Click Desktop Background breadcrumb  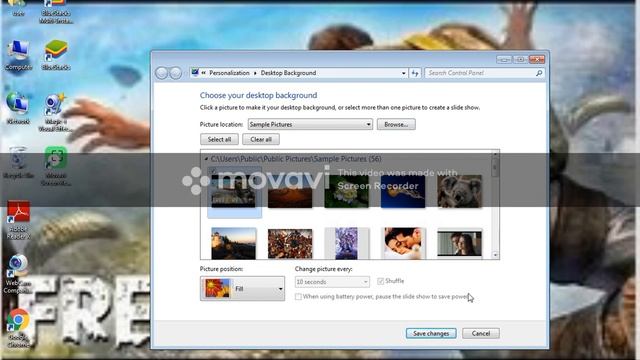288,73
